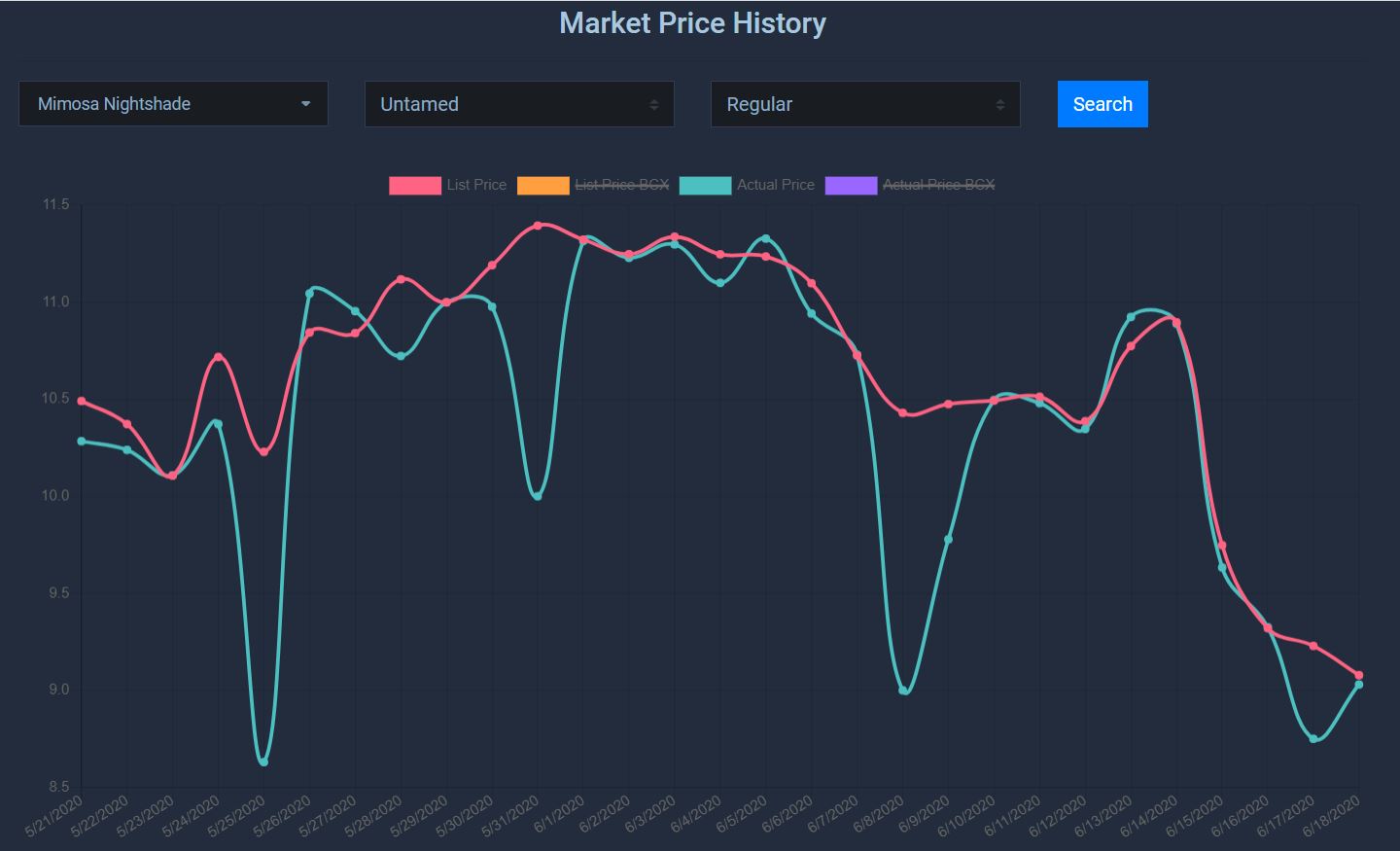Open the Regular foil type selector
The width and height of the screenshot is (1400, 851).
coord(865,104)
